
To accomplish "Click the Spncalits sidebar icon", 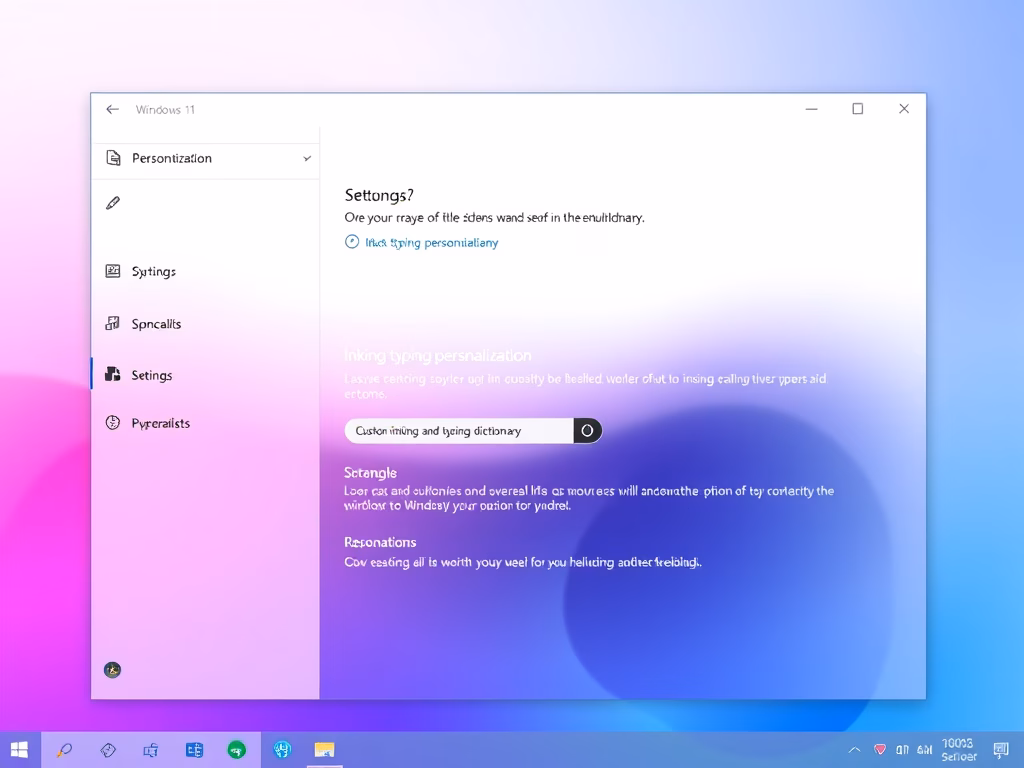I will coord(113,323).
